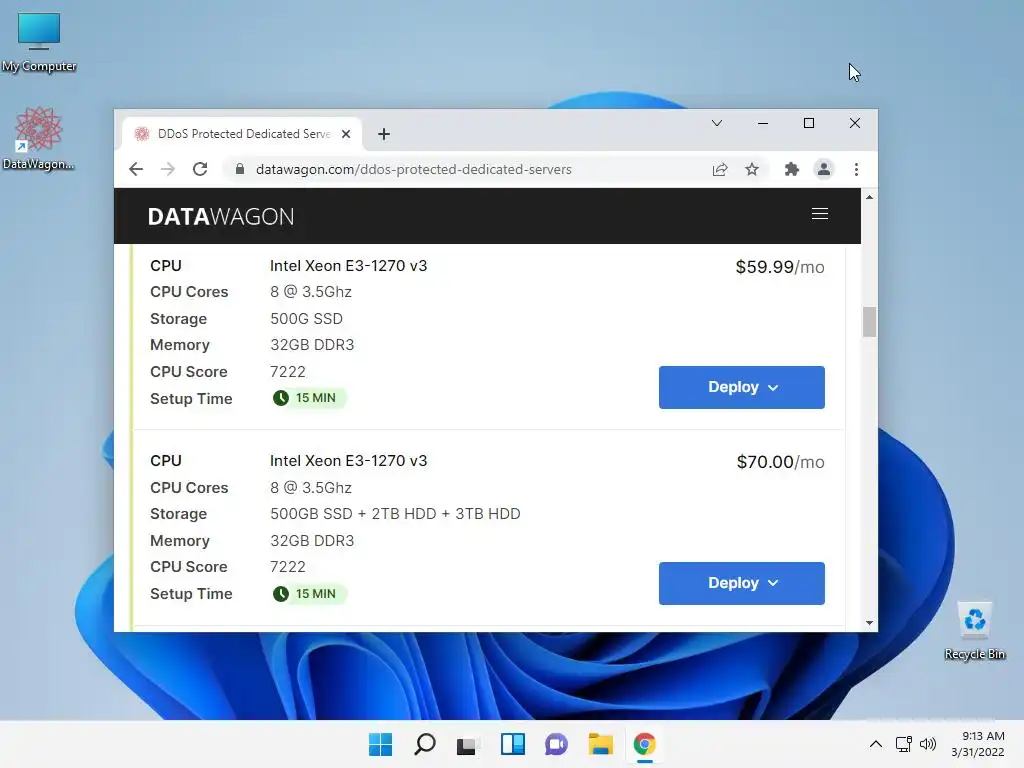The height and width of the screenshot is (768, 1024).
Task: Open the tab search dropdown chevron
Action: [716, 123]
